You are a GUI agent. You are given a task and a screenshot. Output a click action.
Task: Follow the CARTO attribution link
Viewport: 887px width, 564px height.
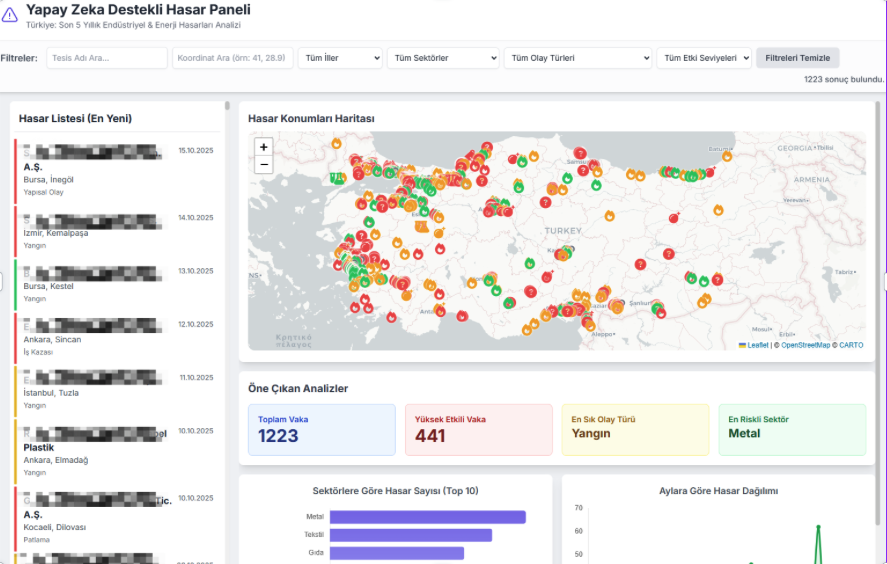click(x=851, y=345)
